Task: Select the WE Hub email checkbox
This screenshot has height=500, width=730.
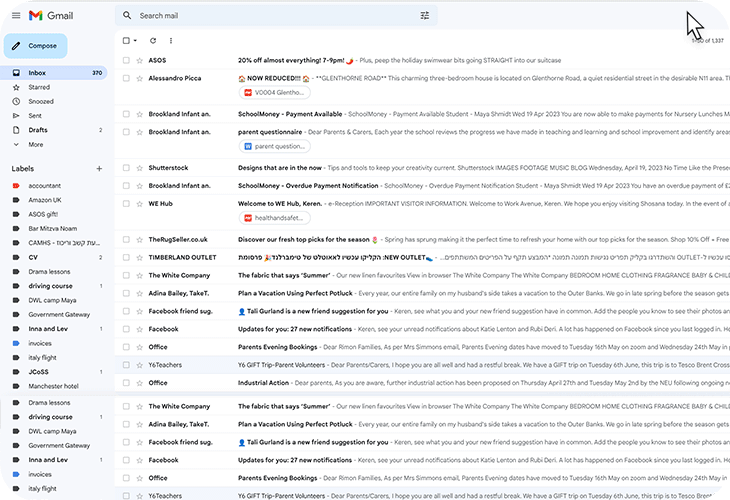Action: pos(126,204)
